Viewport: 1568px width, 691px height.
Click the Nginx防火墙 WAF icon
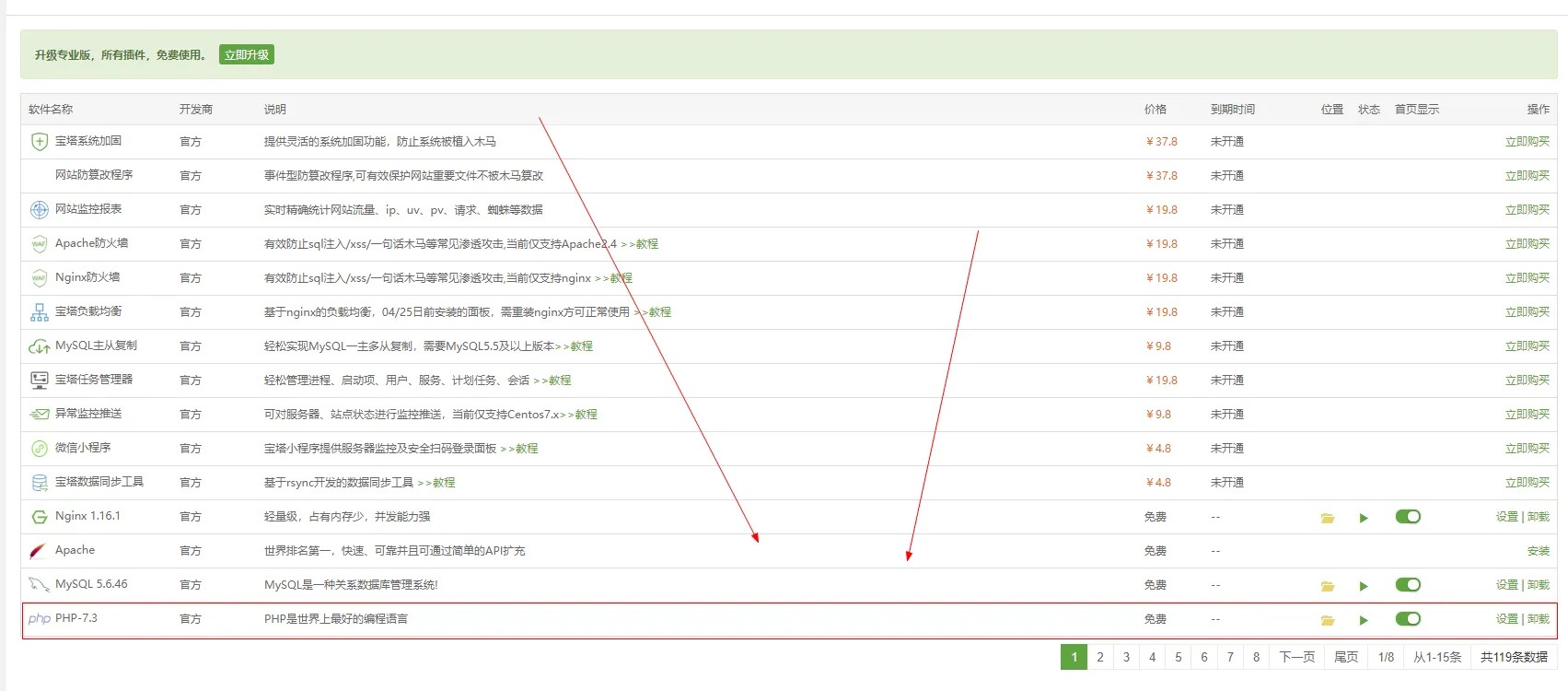click(39, 278)
